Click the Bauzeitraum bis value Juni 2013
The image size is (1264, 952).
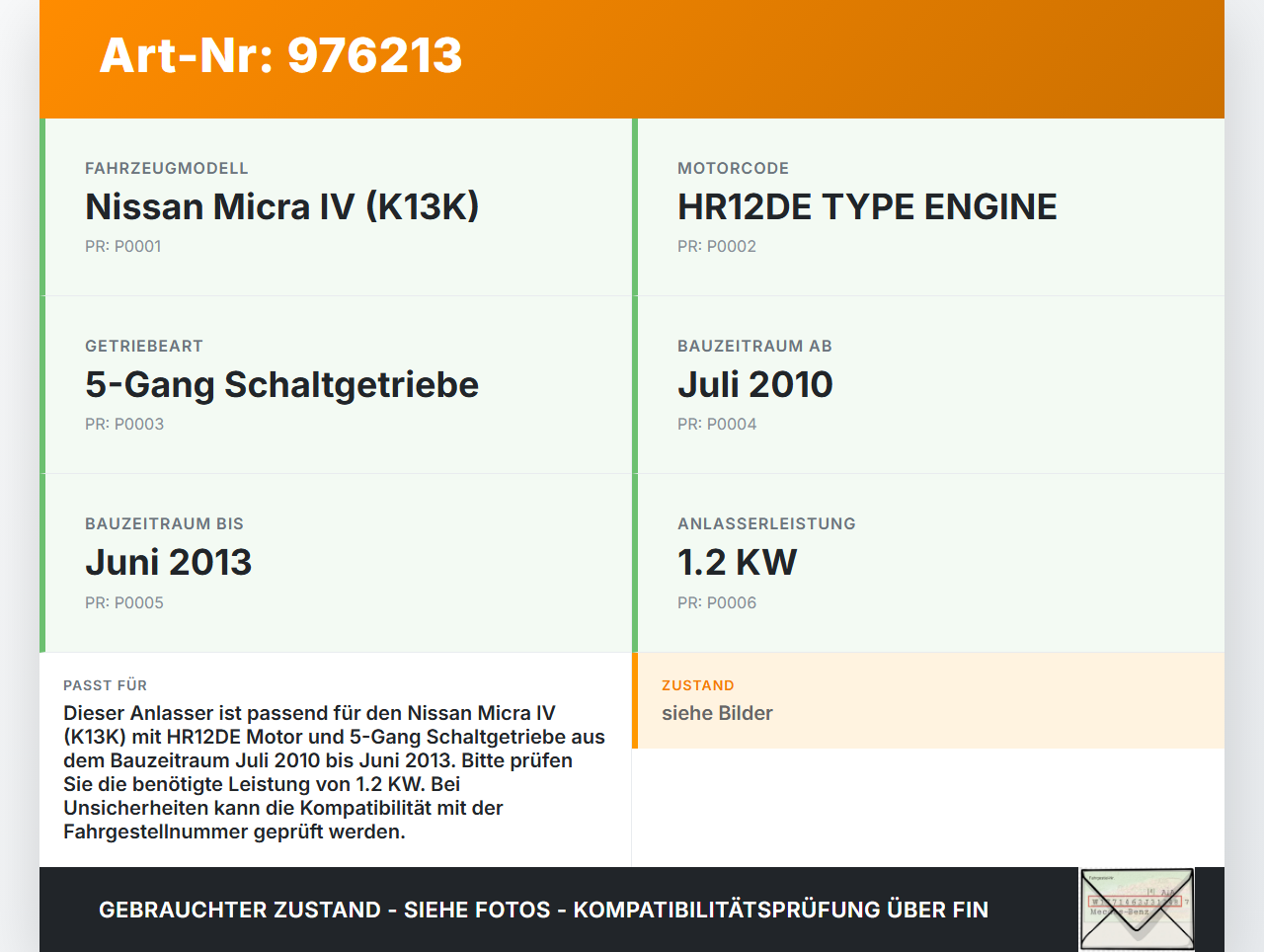pyautogui.click(x=169, y=561)
